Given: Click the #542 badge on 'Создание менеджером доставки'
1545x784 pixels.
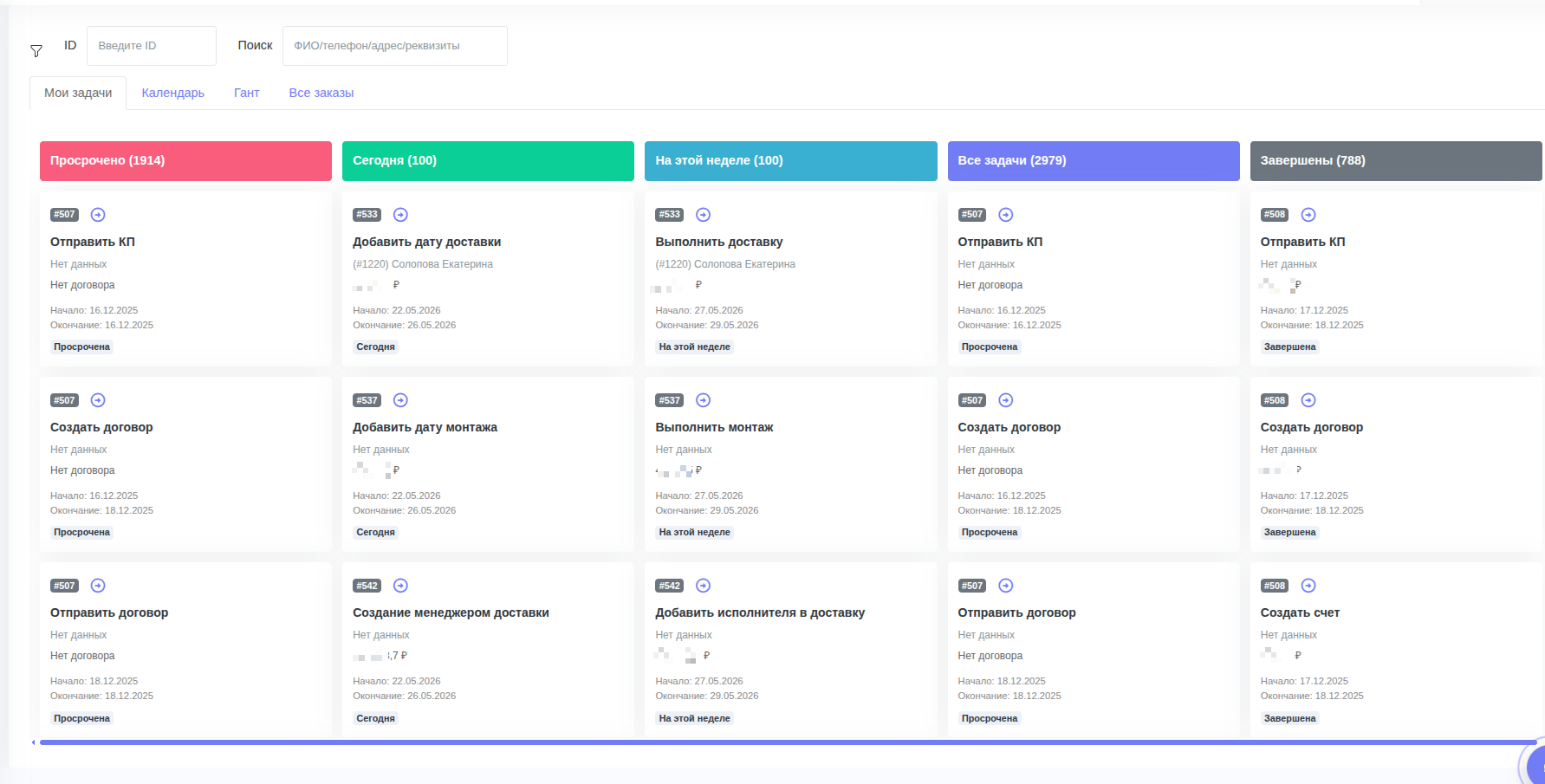Looking at the screenshot, I should [x=367, y=586].
